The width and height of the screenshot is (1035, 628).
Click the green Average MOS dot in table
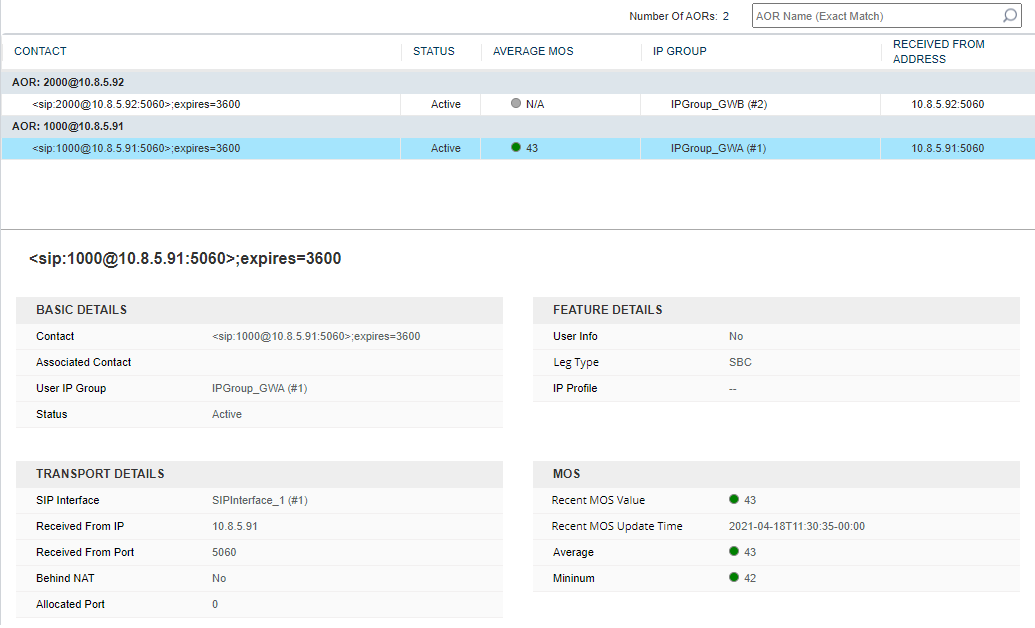(516, 148)
